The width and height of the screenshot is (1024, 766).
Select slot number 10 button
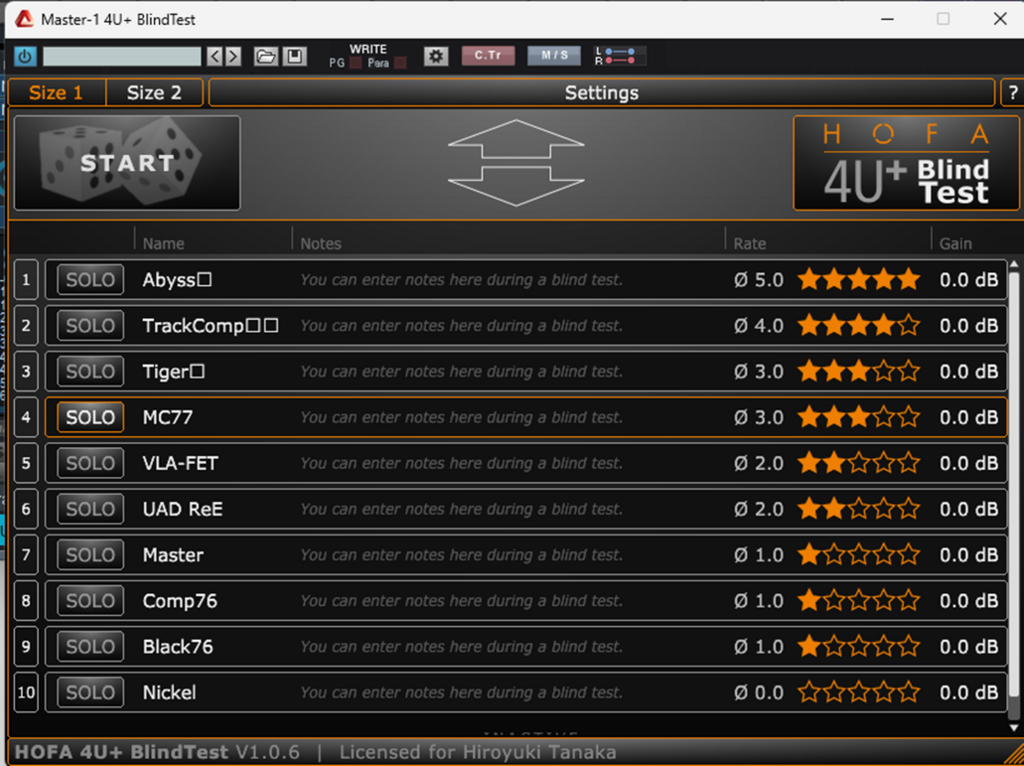point(26,692)
